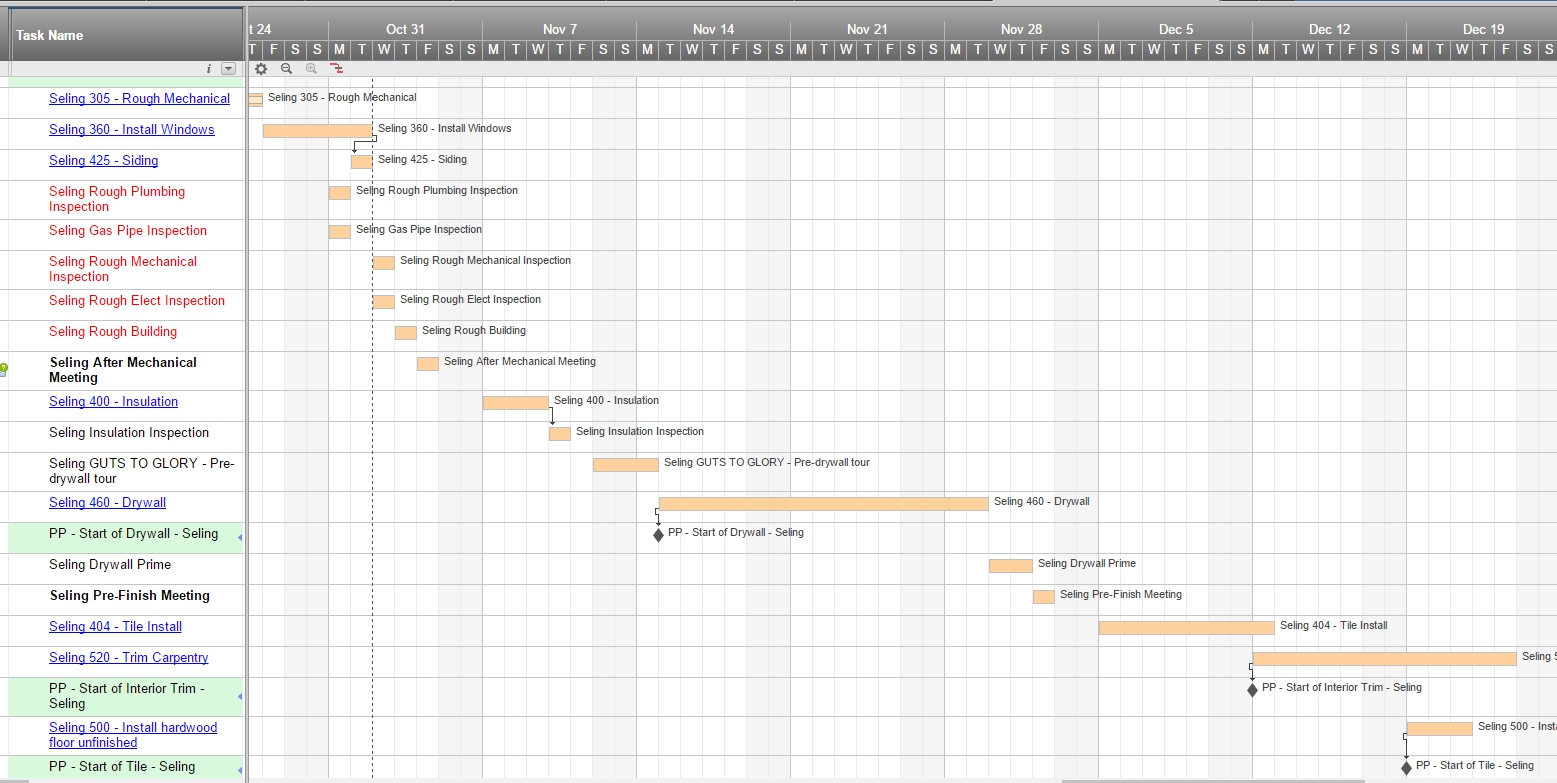
Task: Select PP - Start of Drywall - Seling cell
Action: (126, 538)
